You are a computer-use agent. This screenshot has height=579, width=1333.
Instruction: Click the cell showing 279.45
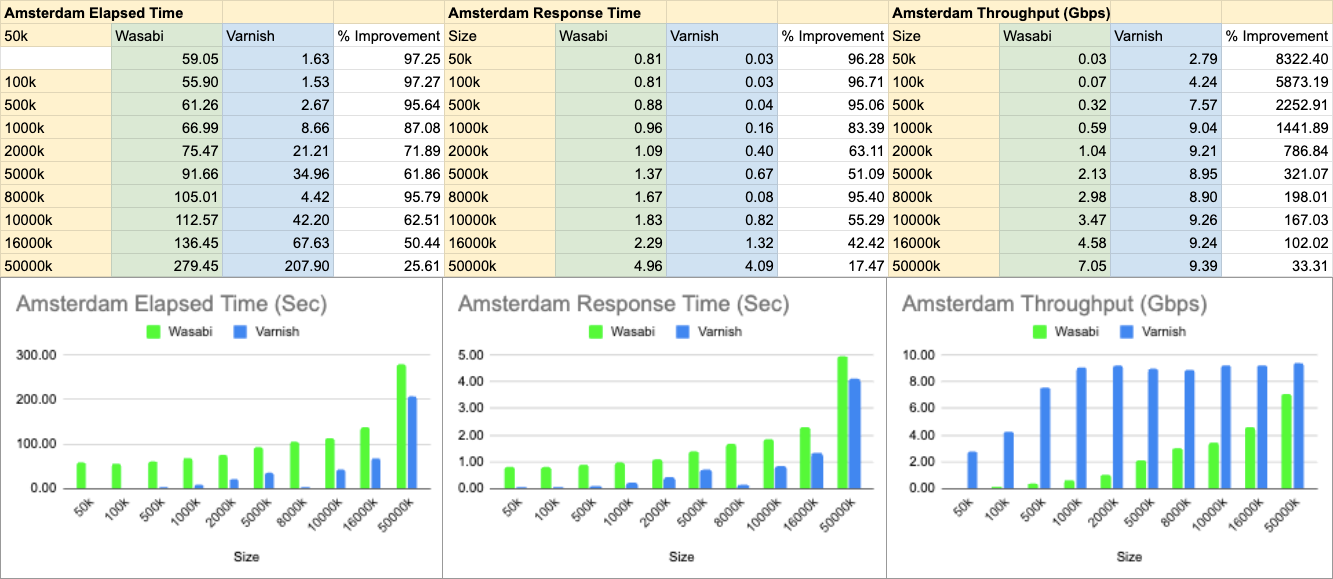tap(167, 265)
